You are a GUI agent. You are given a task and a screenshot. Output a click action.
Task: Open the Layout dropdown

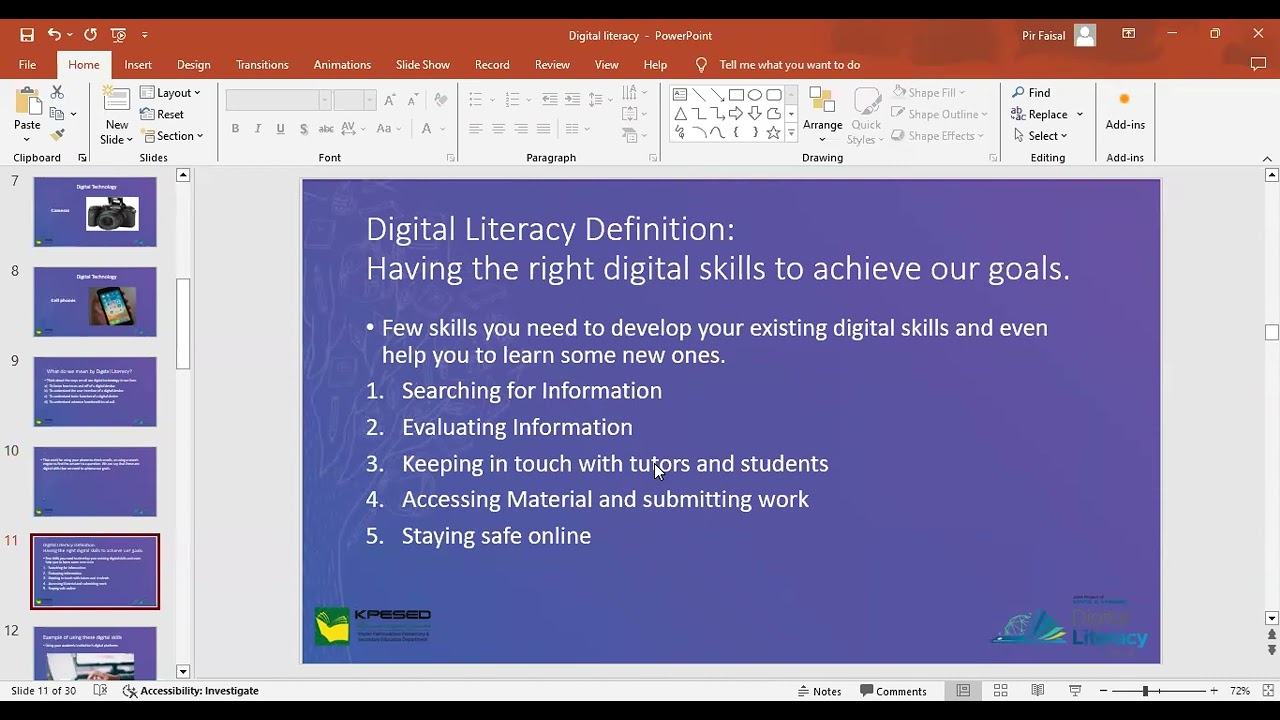171,93
